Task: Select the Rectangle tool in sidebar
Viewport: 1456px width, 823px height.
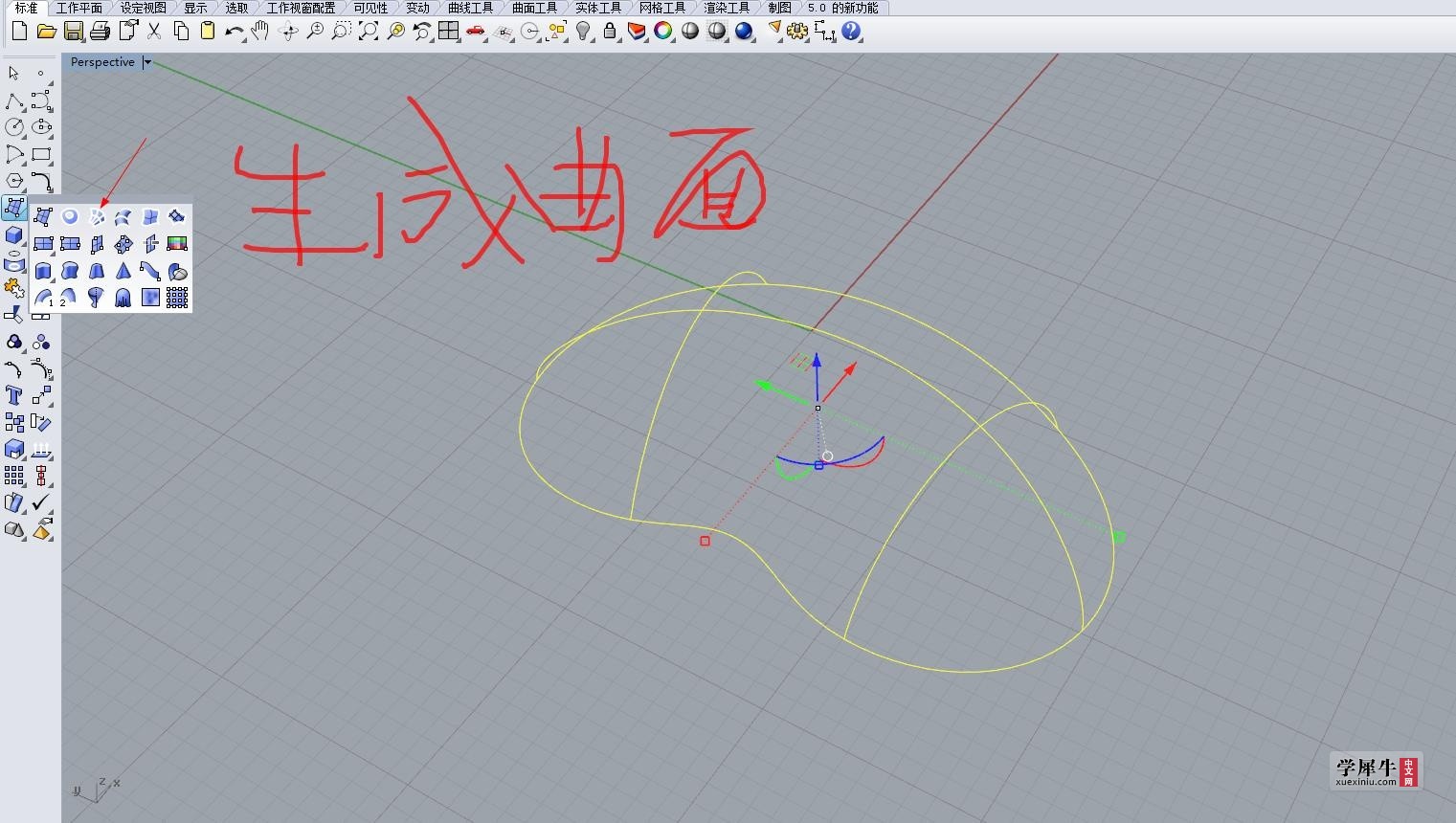Action: tap(41, 154)
